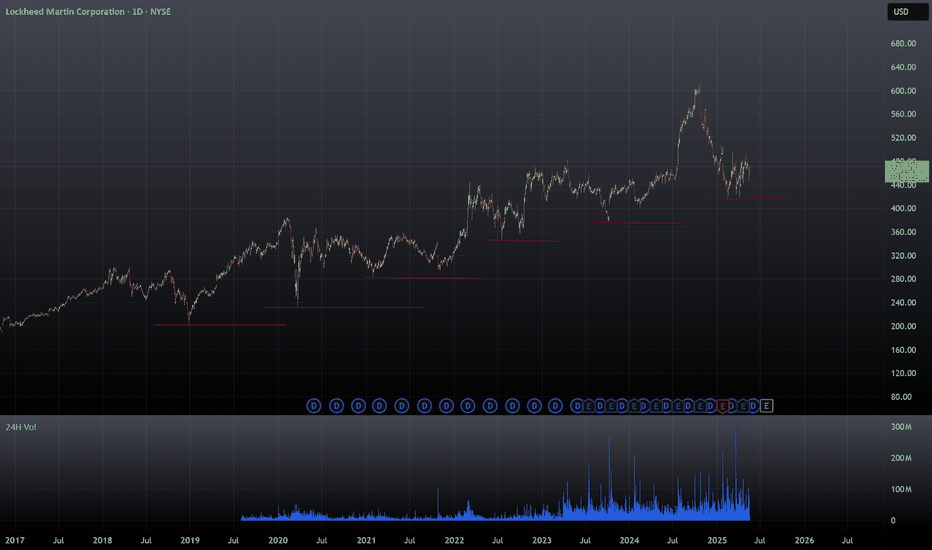The width and height of the screenshot is (932, 550).
Task: Click the 2022 label on time axis
Action: coord(454,540)
